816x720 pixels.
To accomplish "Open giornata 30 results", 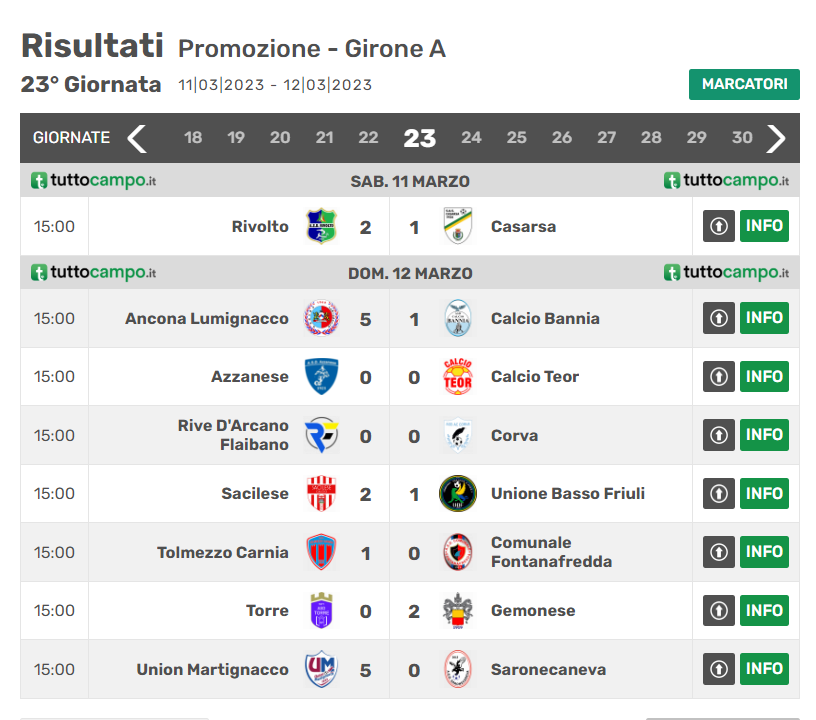I will 742,138.
